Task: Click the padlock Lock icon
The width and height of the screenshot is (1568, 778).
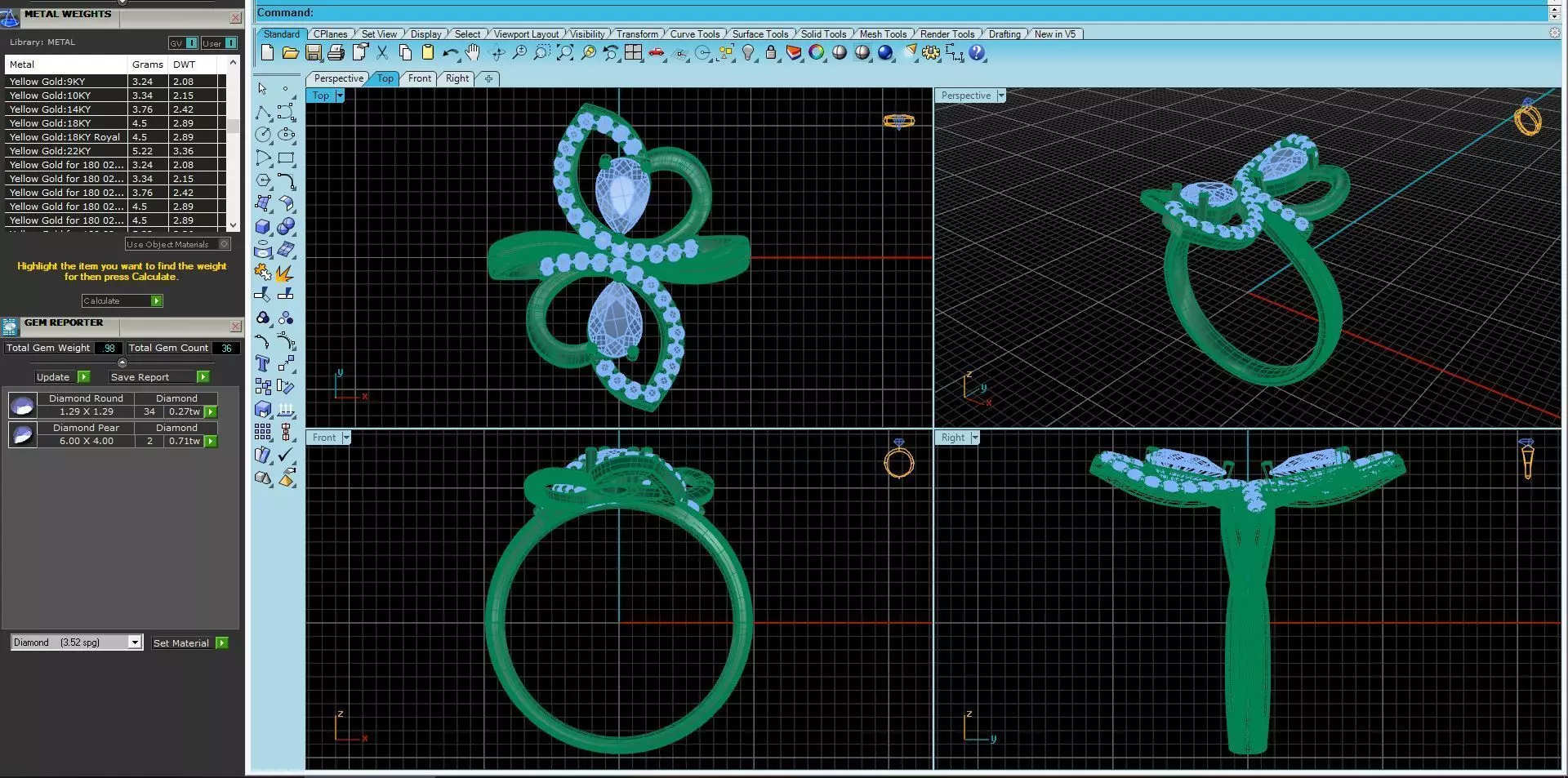Action: [771, 53]
